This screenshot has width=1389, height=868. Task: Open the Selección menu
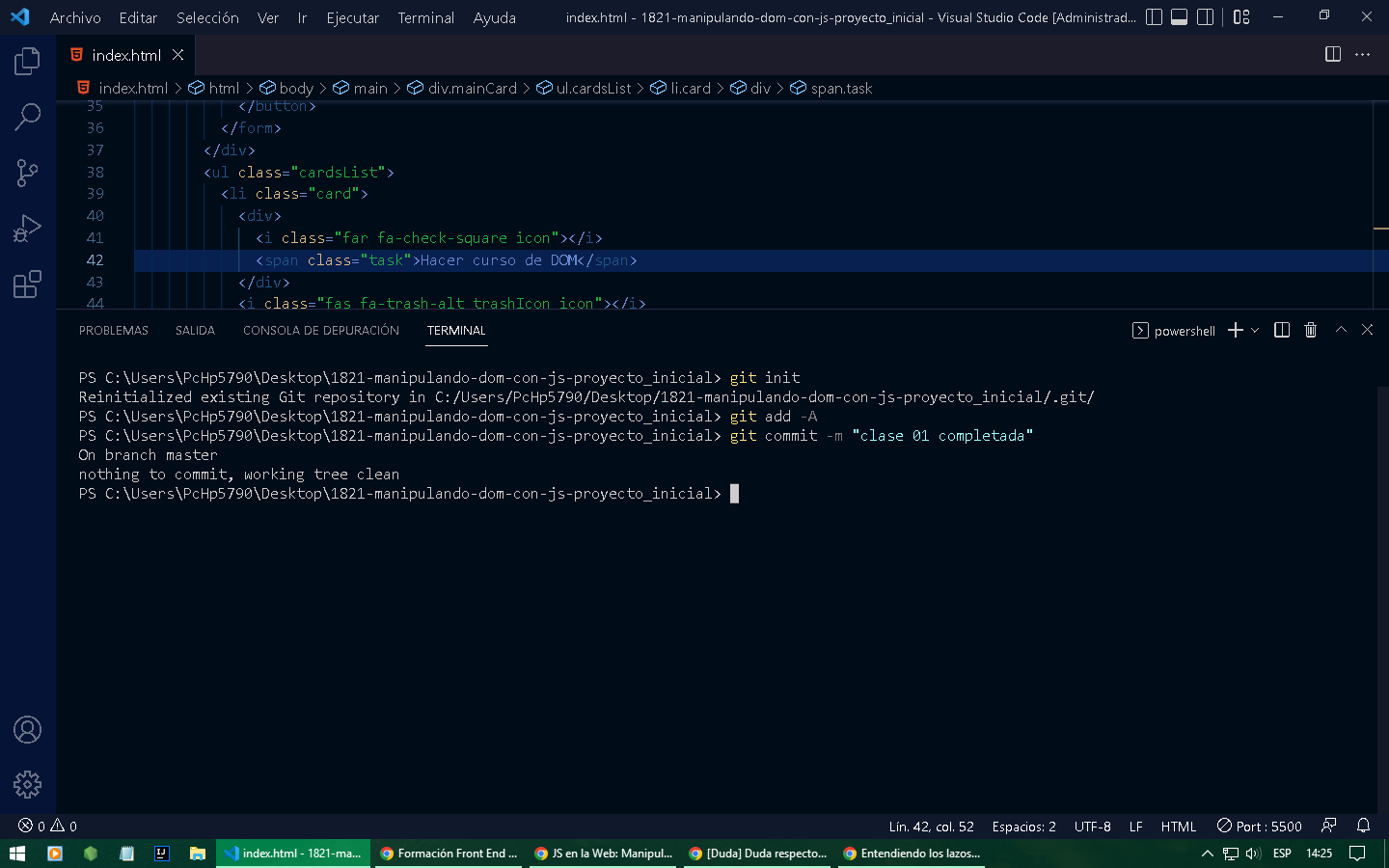coord(207,17)
